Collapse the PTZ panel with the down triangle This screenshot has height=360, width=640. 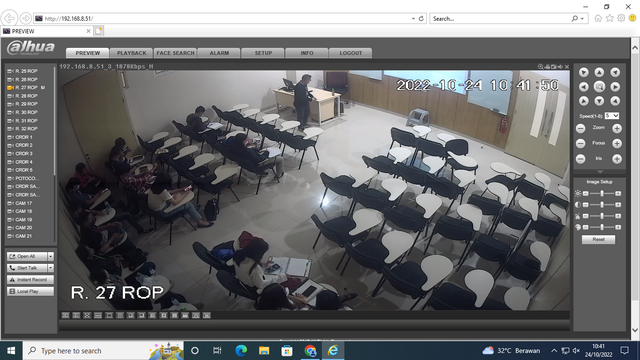tap(600, 172)
